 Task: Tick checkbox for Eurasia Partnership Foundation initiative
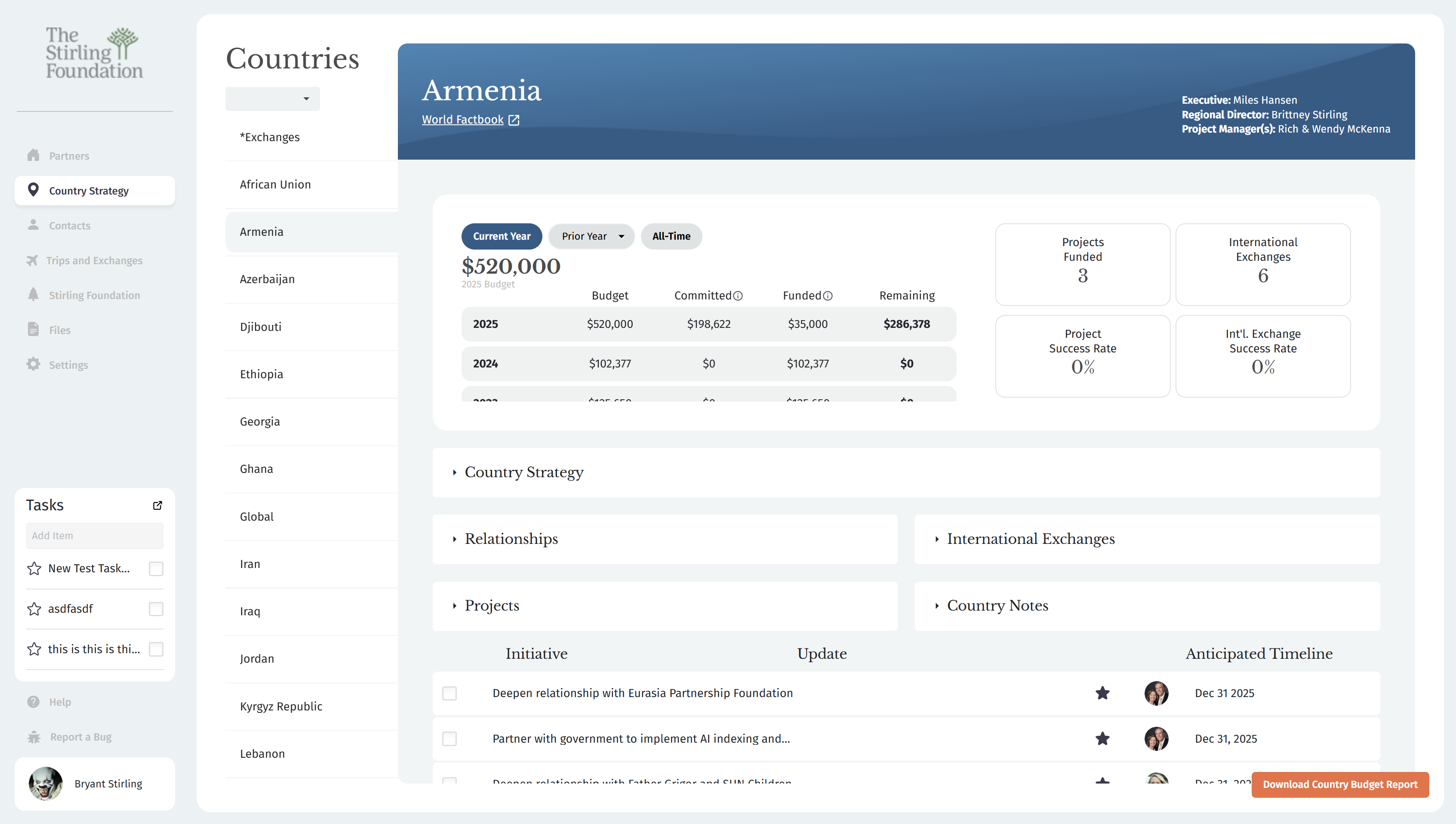pos(449,693)
